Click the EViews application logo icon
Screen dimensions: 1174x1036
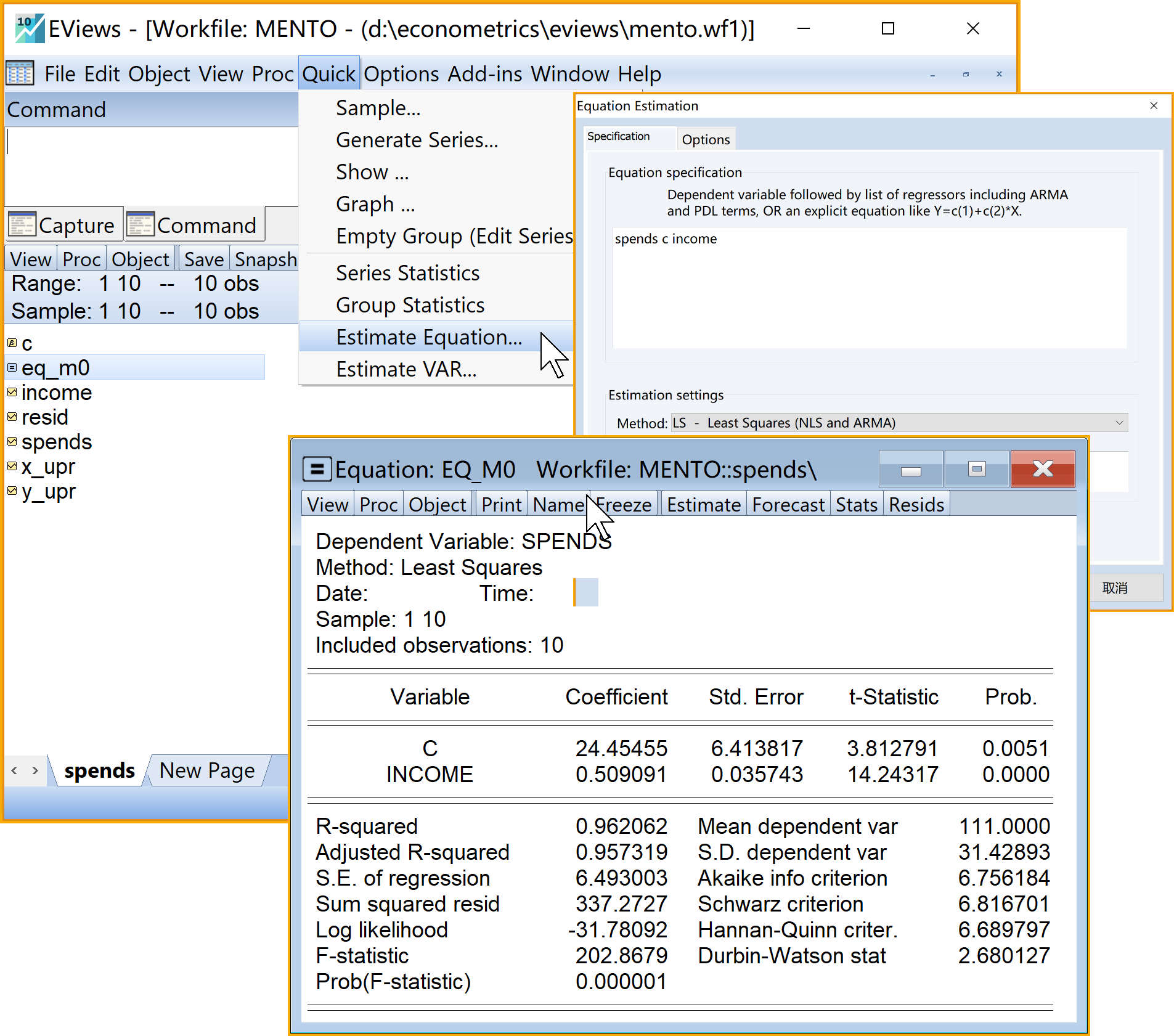click(28, 28)
